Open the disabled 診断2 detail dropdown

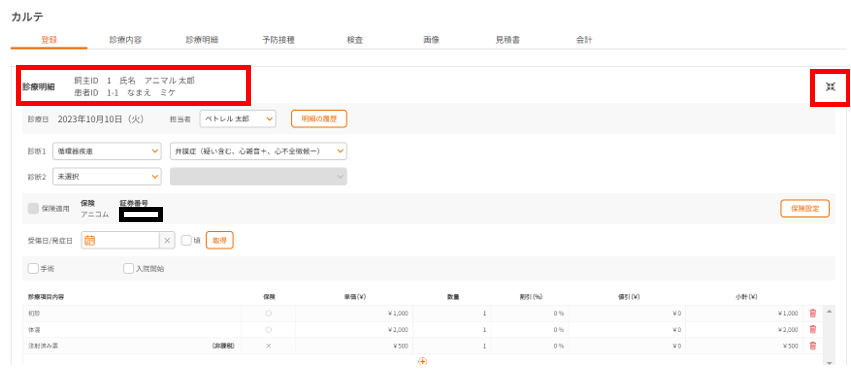[x=258, y=176]
